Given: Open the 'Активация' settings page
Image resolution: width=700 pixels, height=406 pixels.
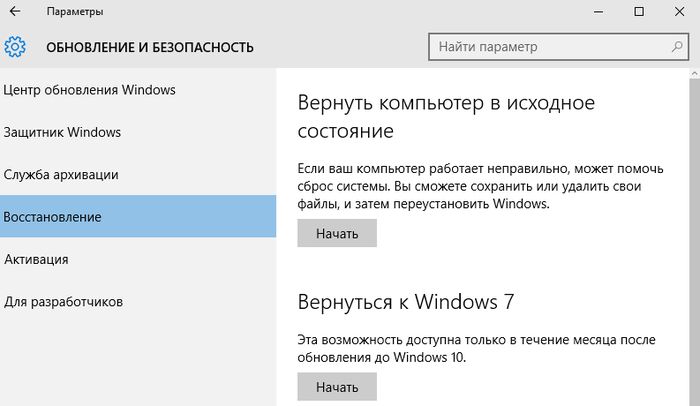Looking at the screenshot, I should tap(36, 259).
